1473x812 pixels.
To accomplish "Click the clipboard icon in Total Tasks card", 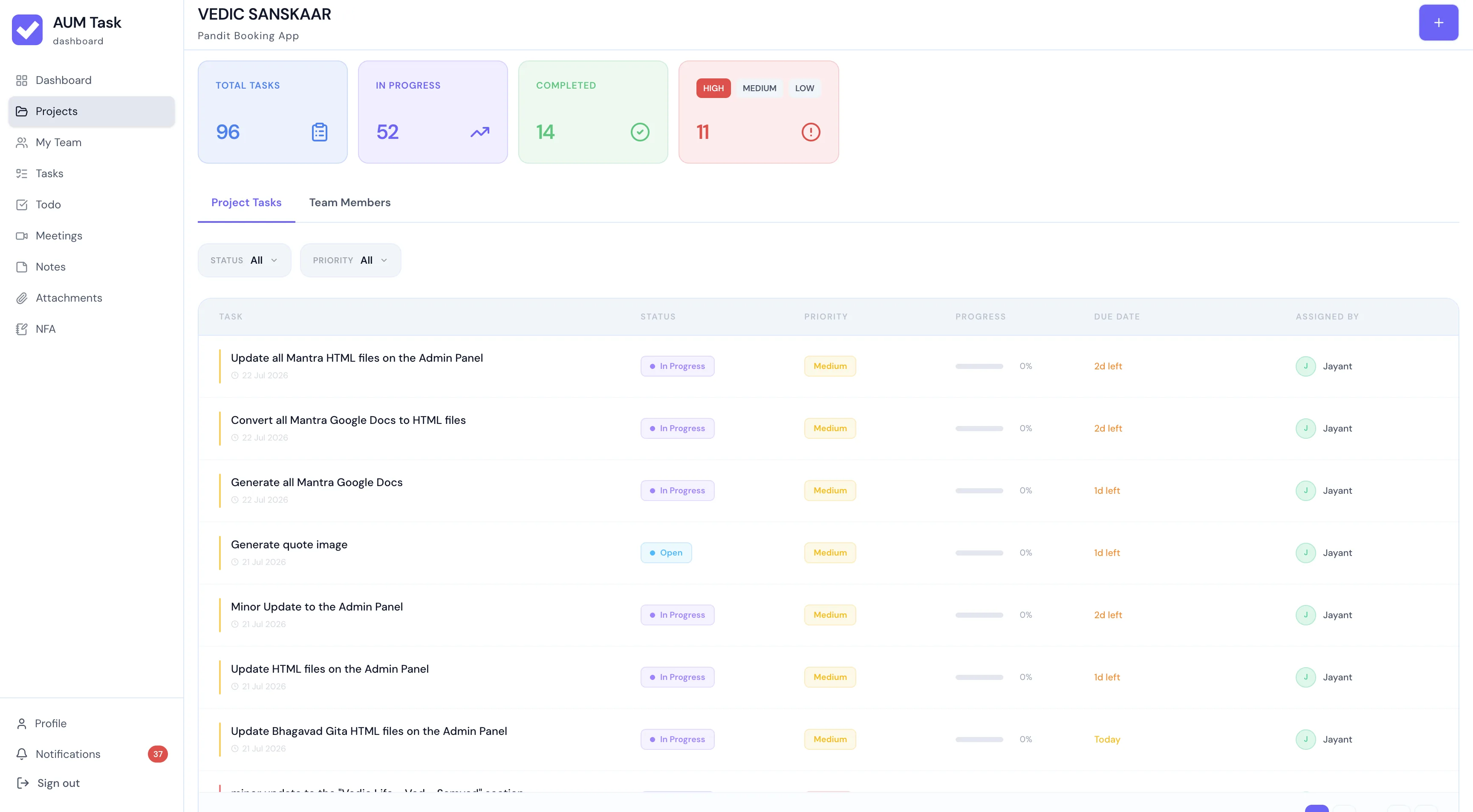I will [x=320, y=132].
